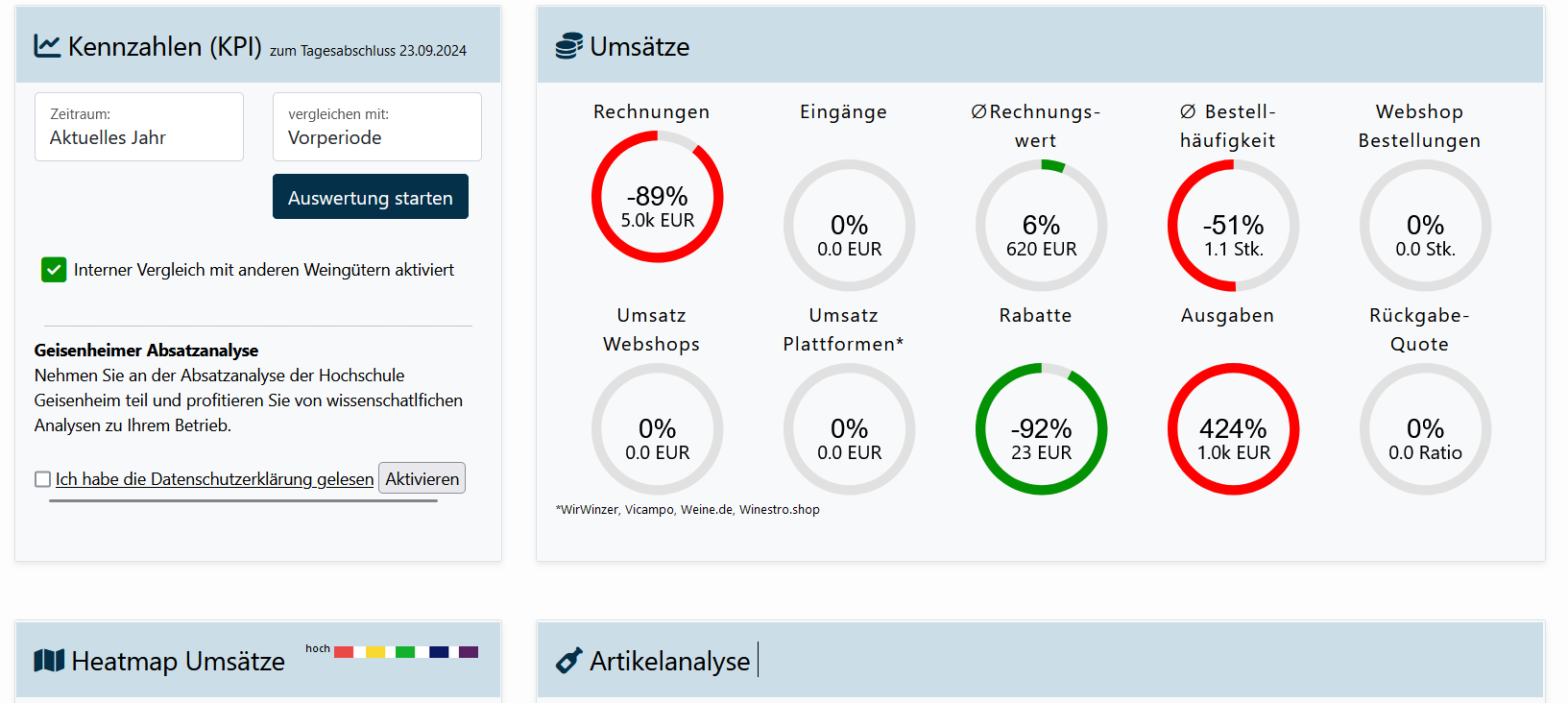Click the Rückgabe-Quote 0% gauge
This screenshot has height=703, width=1568.
click(x=1425, y=429)
